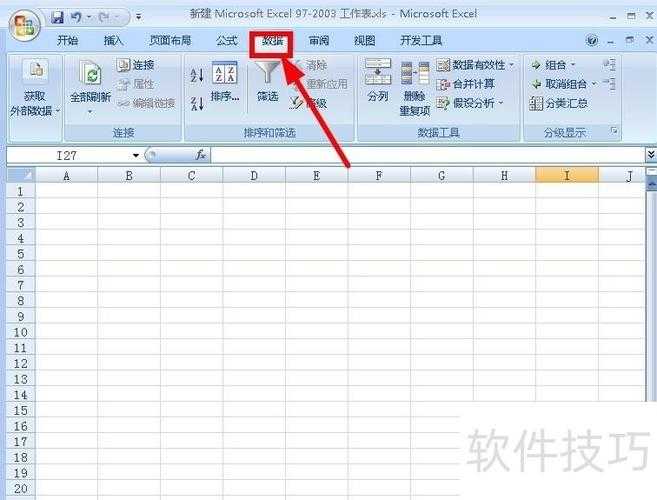Open the 插入 ribbon tab

[x=113, y=40]
